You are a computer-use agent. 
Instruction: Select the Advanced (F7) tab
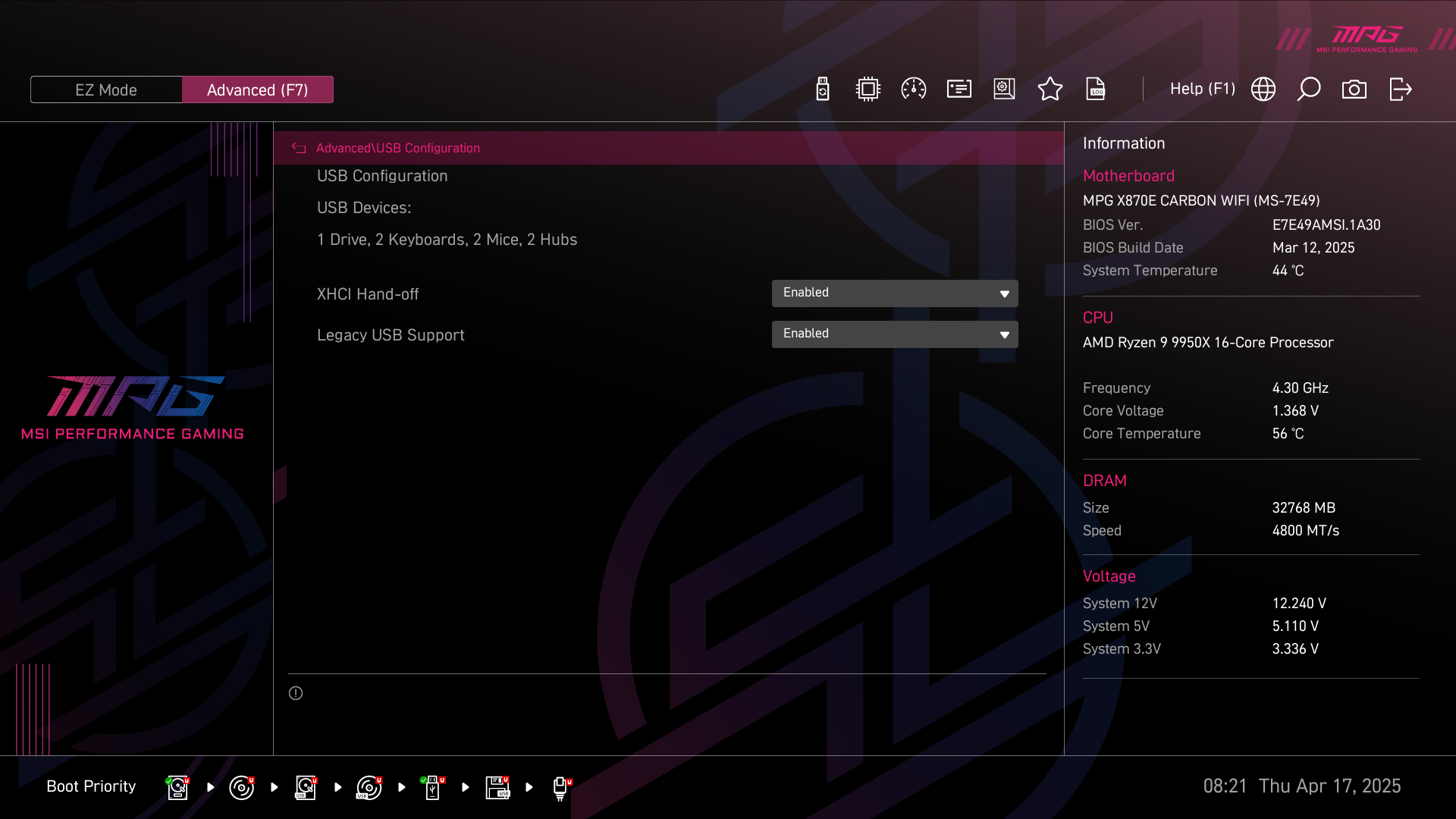click(x=257, y=89)
